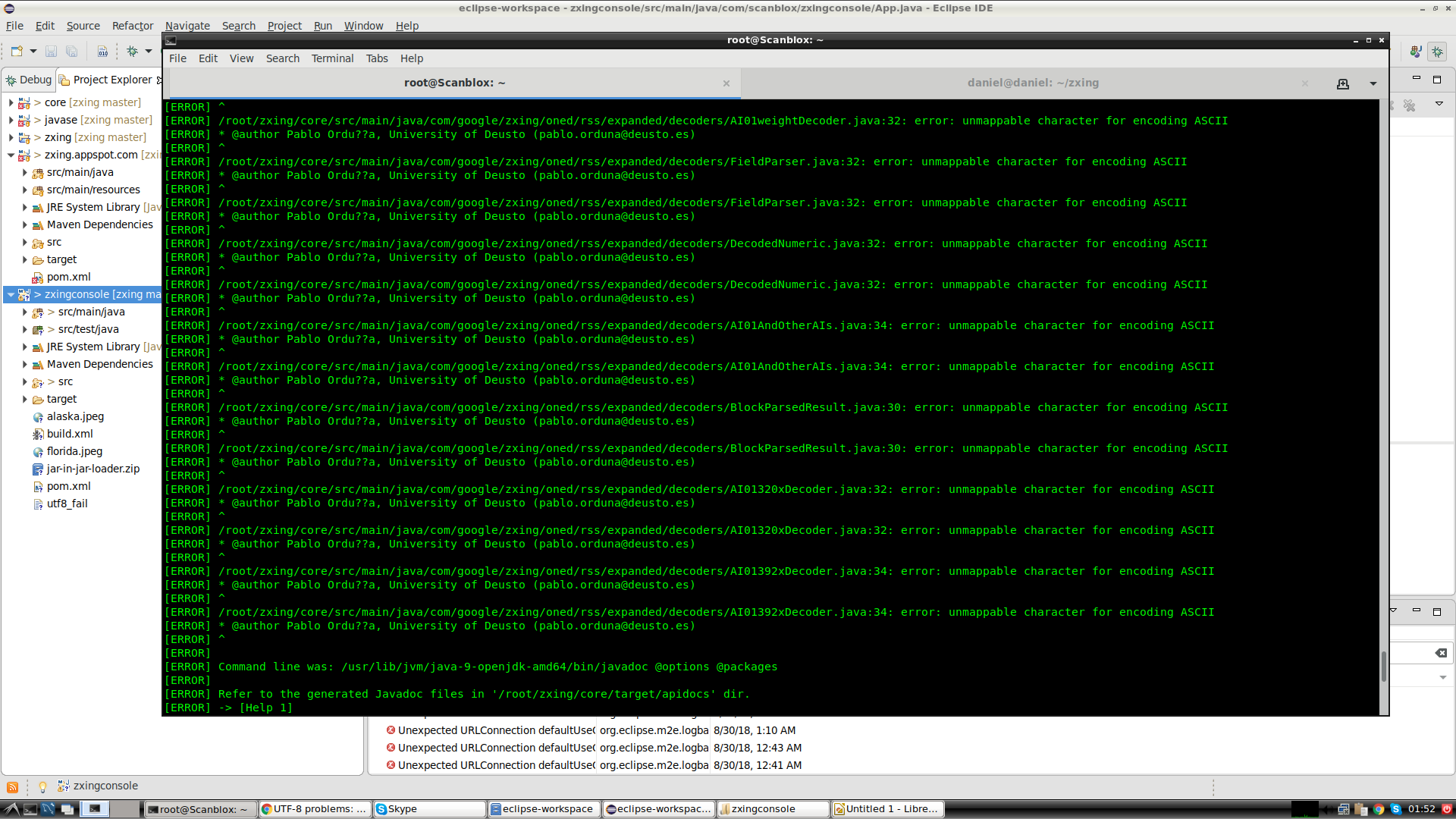Screen dimensions: 1456x819
Task: Click the Save All toolbar icon
Action: click(x=72, y=52)
